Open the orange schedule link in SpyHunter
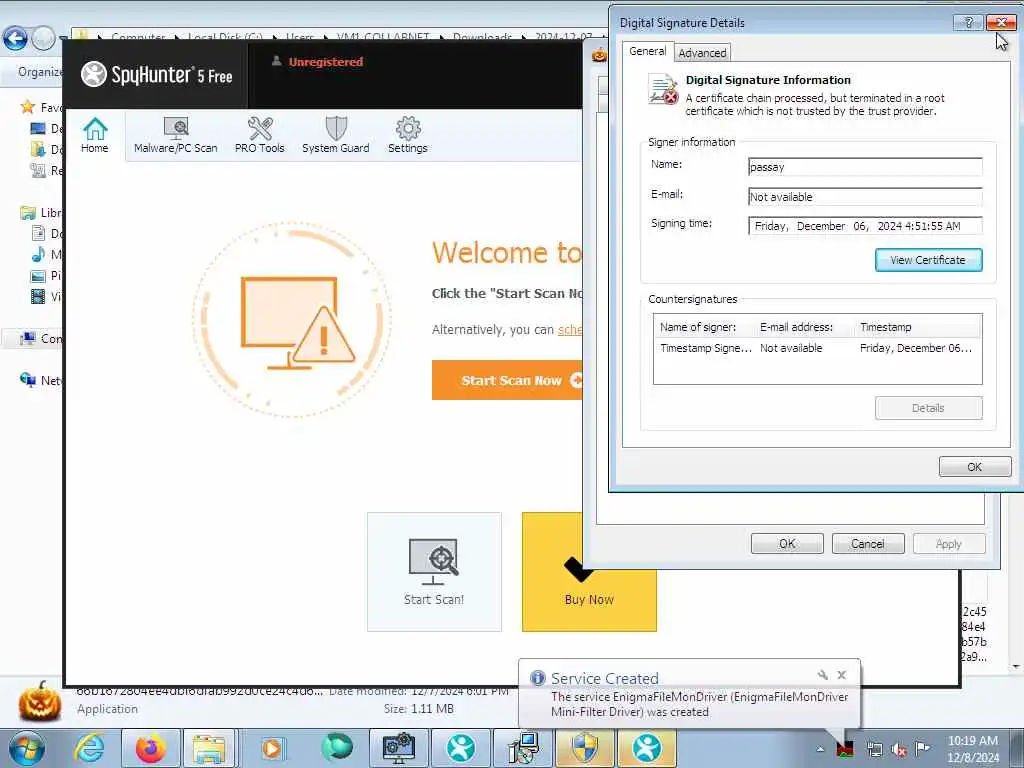Screen dimensions: 1024x768 (569, 330)
